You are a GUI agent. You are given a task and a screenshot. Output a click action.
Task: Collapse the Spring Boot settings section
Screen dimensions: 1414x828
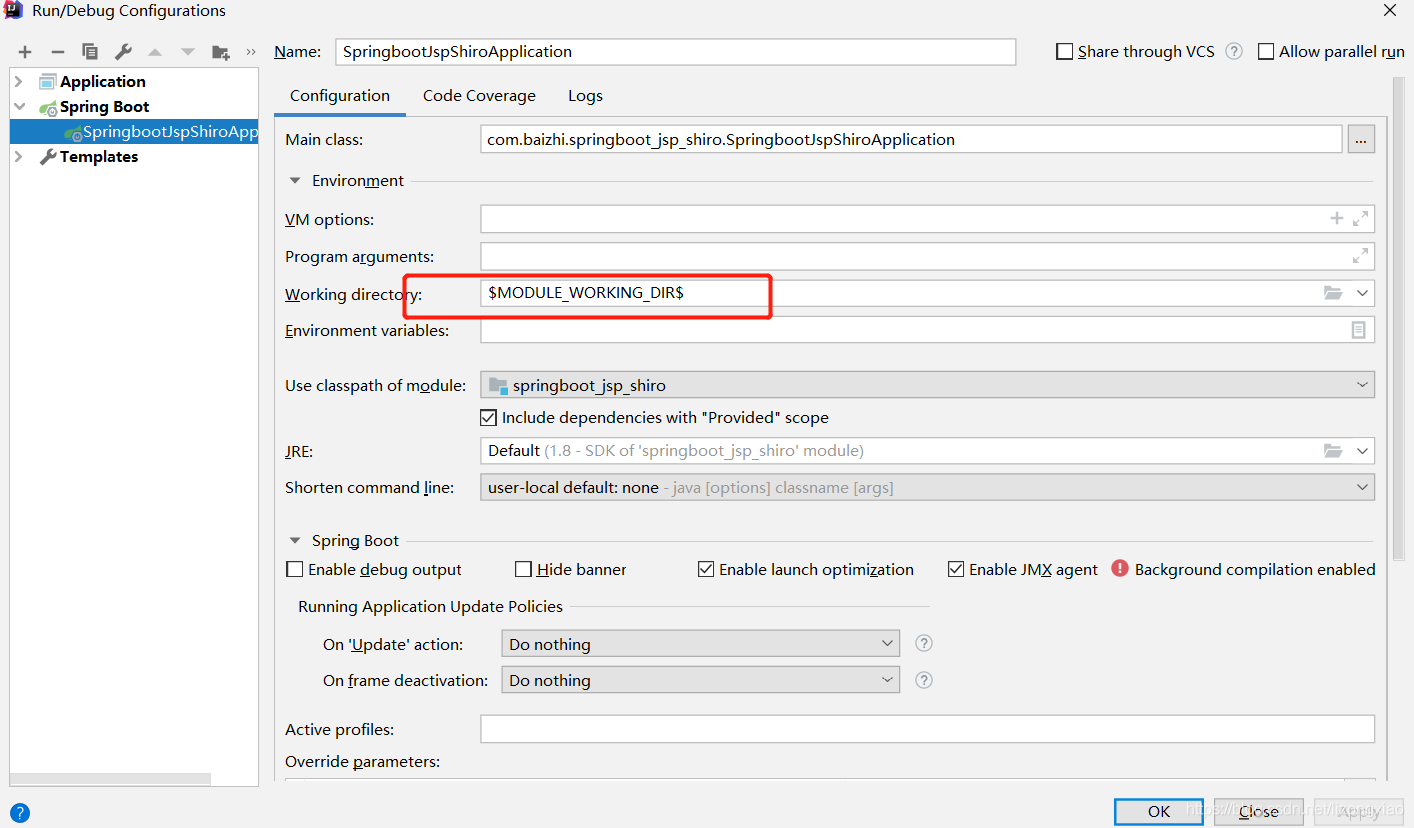pos(294,541)
